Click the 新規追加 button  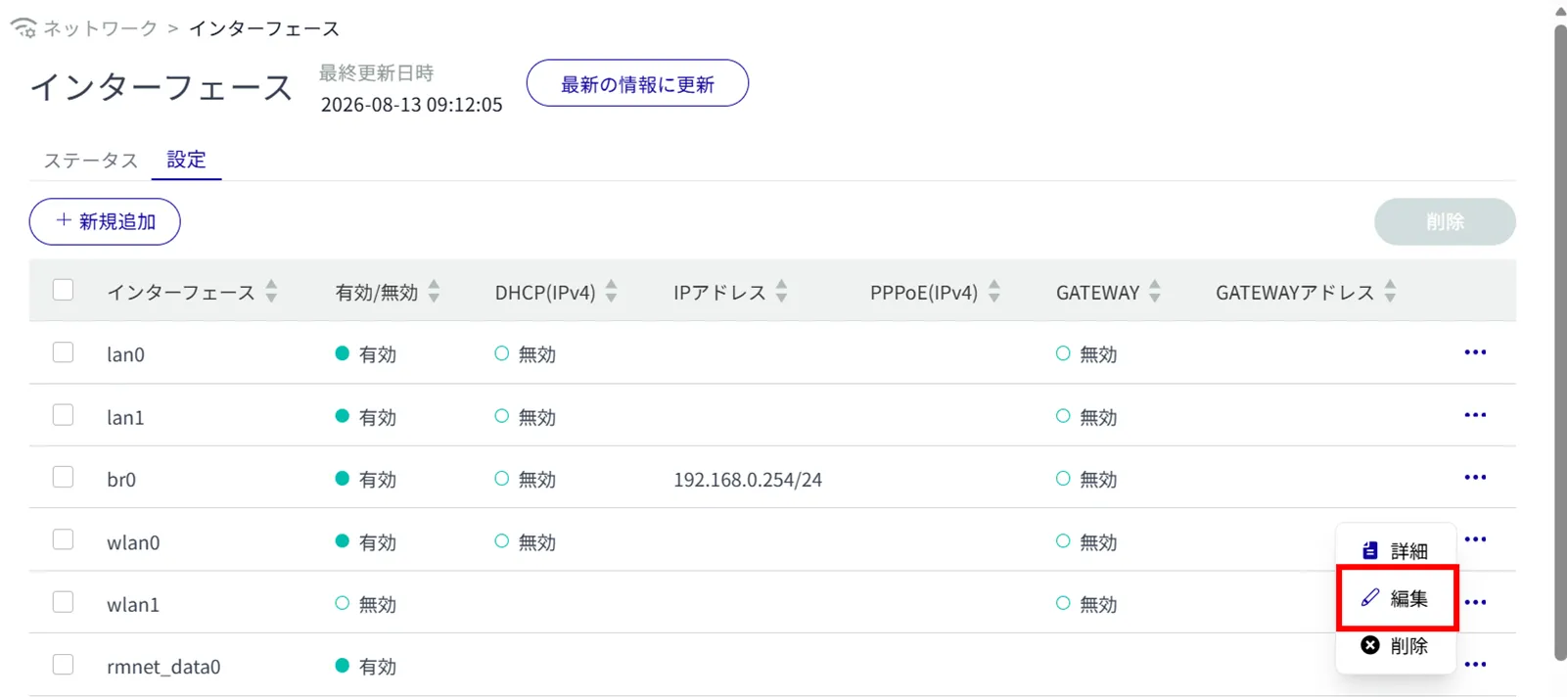pyautogui.click(x=105, y=221)
